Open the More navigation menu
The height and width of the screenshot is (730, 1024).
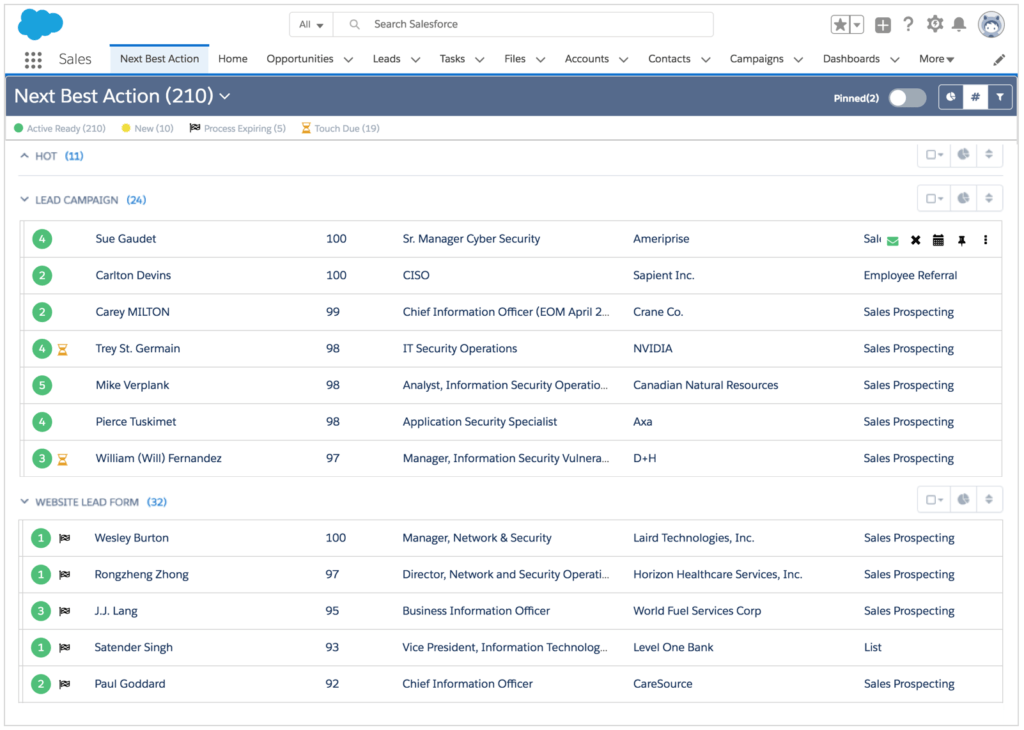[x=936, y=59]
